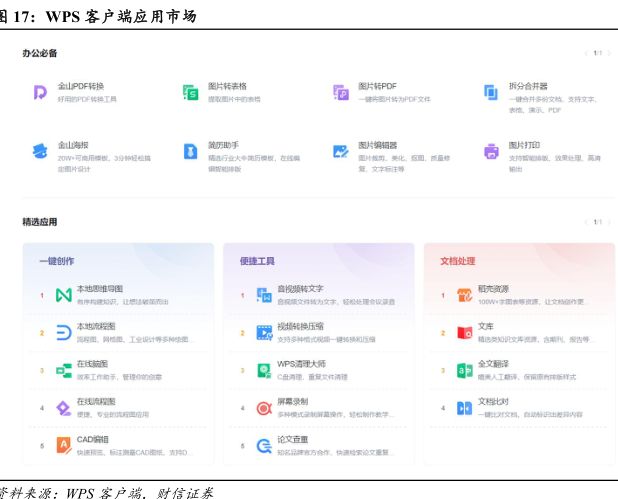Select the 便捷工具 category header

257,261
